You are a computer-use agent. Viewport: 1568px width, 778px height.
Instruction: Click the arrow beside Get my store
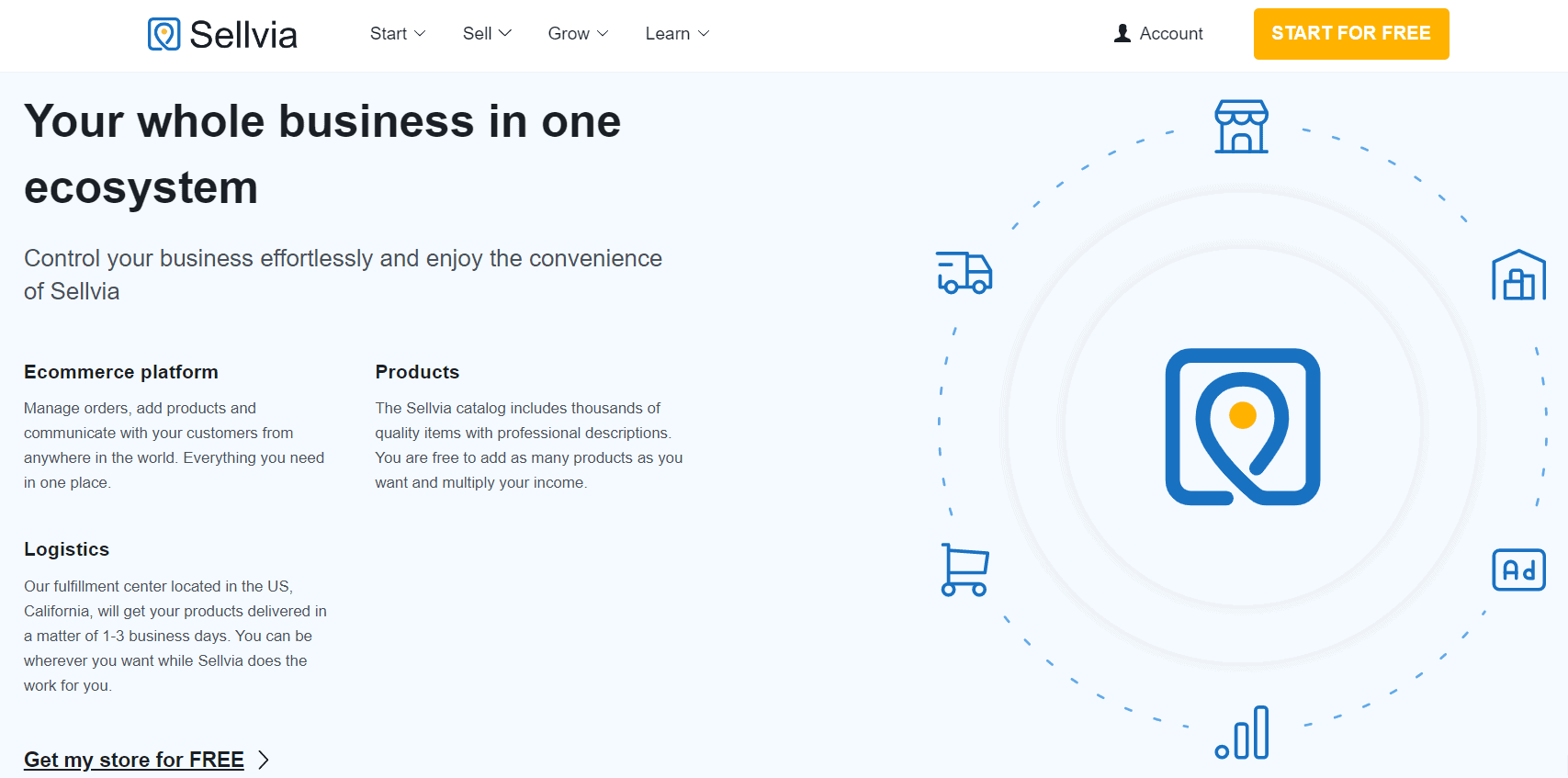pyautogui.click(x=264, y=760)
